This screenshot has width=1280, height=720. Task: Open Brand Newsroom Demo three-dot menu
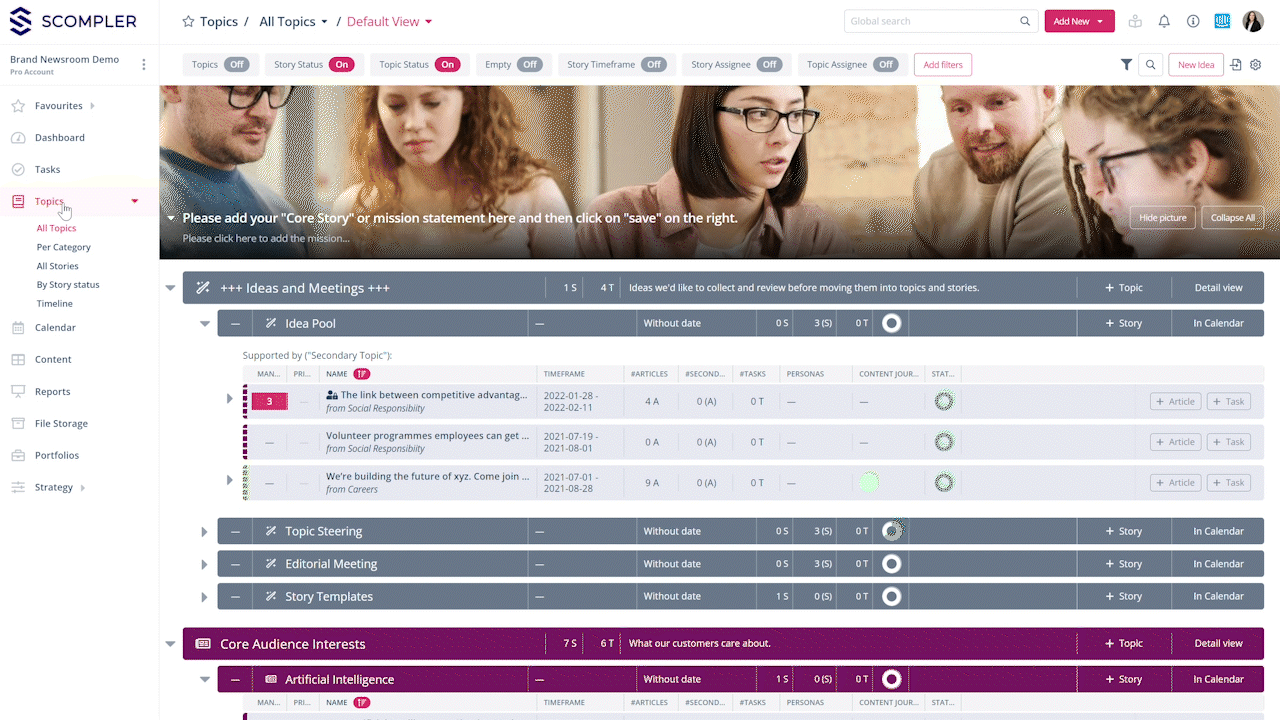144,65
